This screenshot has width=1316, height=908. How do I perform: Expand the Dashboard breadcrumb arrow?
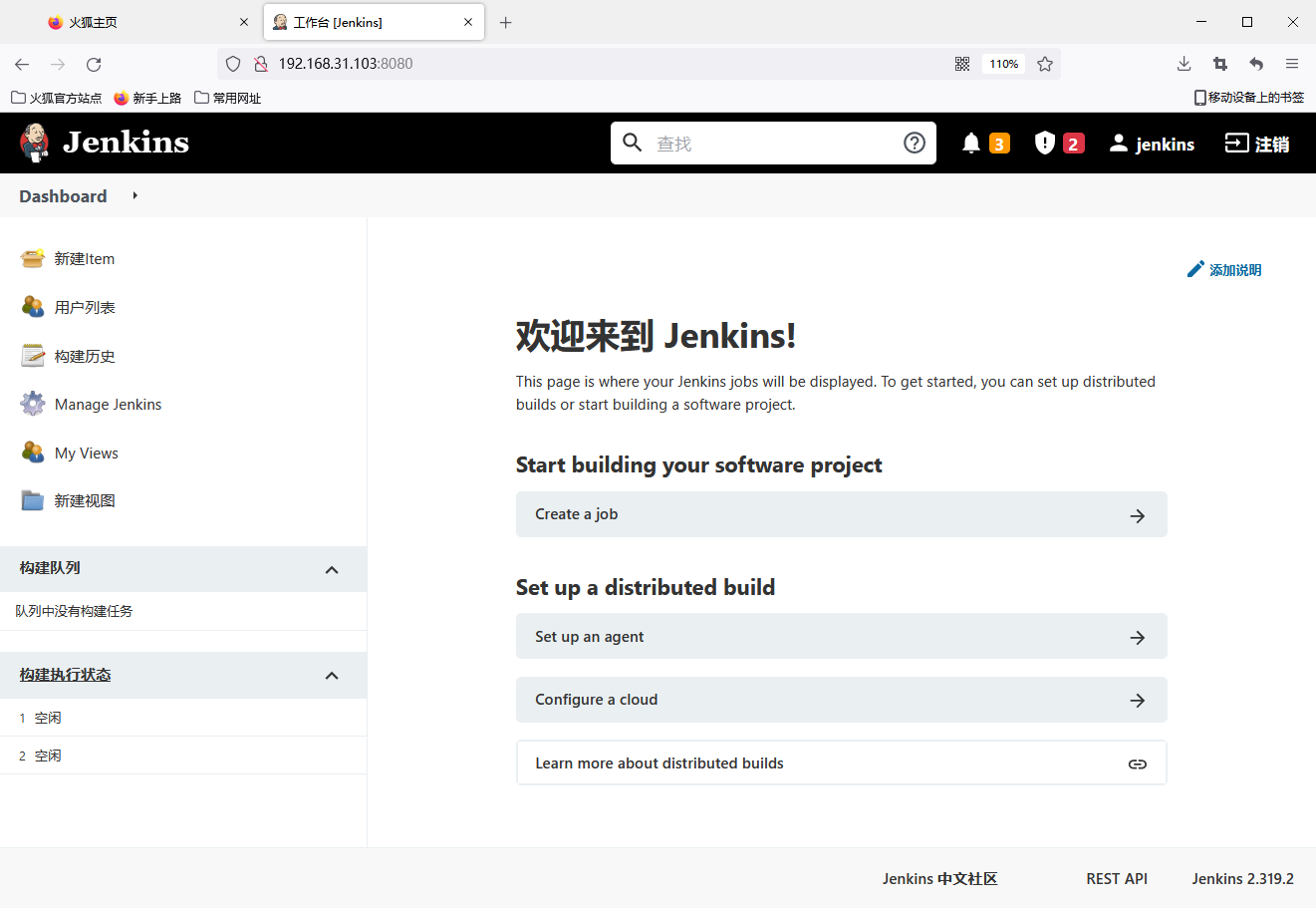click(x=134, y=196)
